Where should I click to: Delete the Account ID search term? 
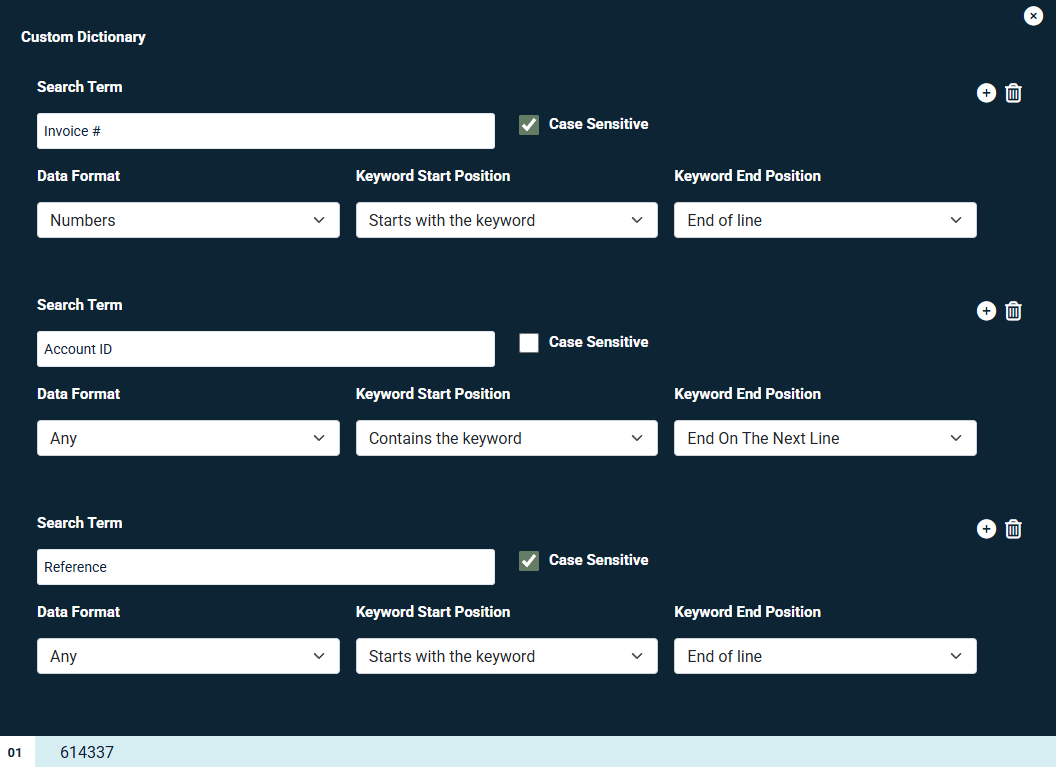click(x=1013, y=311)
